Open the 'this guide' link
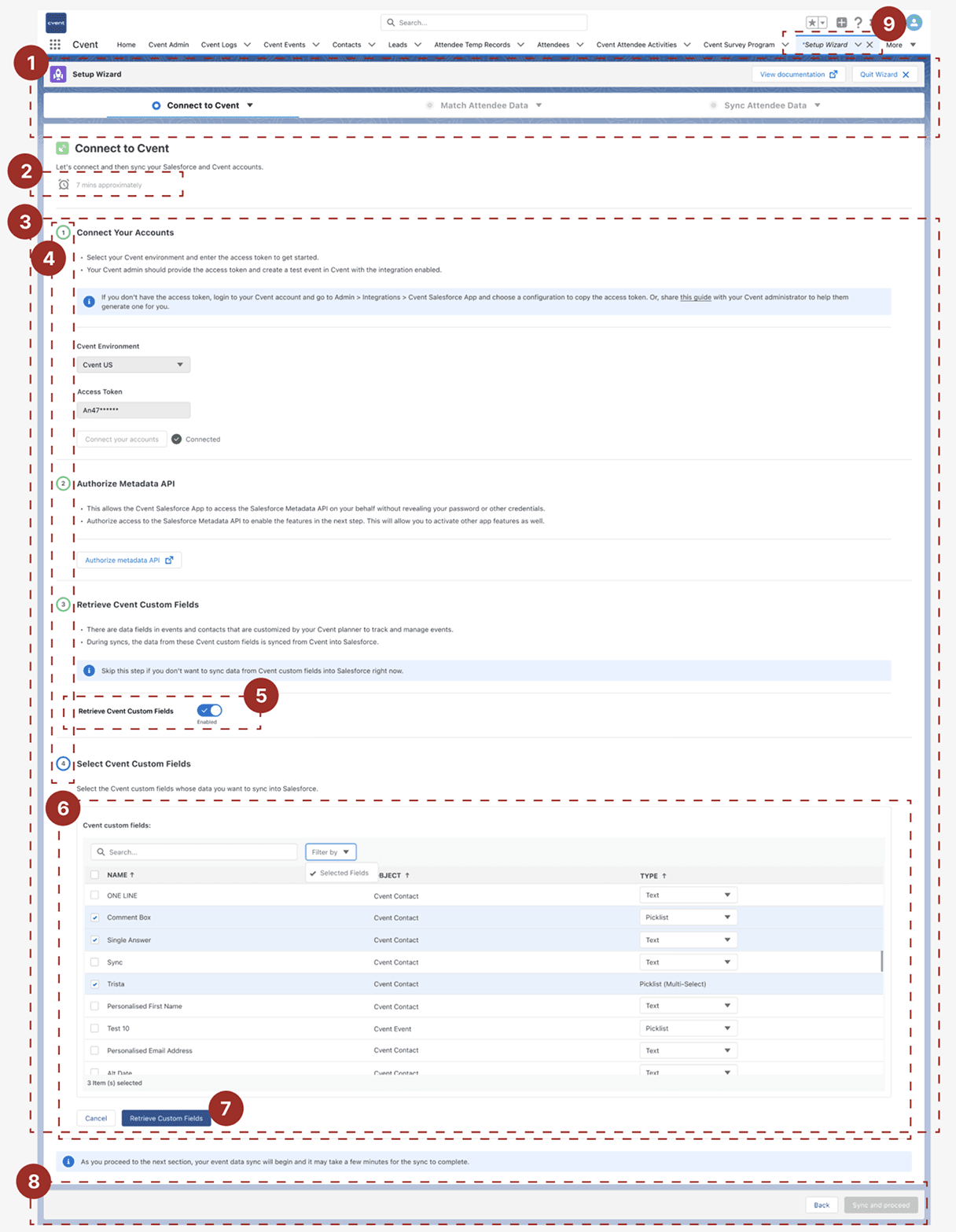 (x=696, y=297)
